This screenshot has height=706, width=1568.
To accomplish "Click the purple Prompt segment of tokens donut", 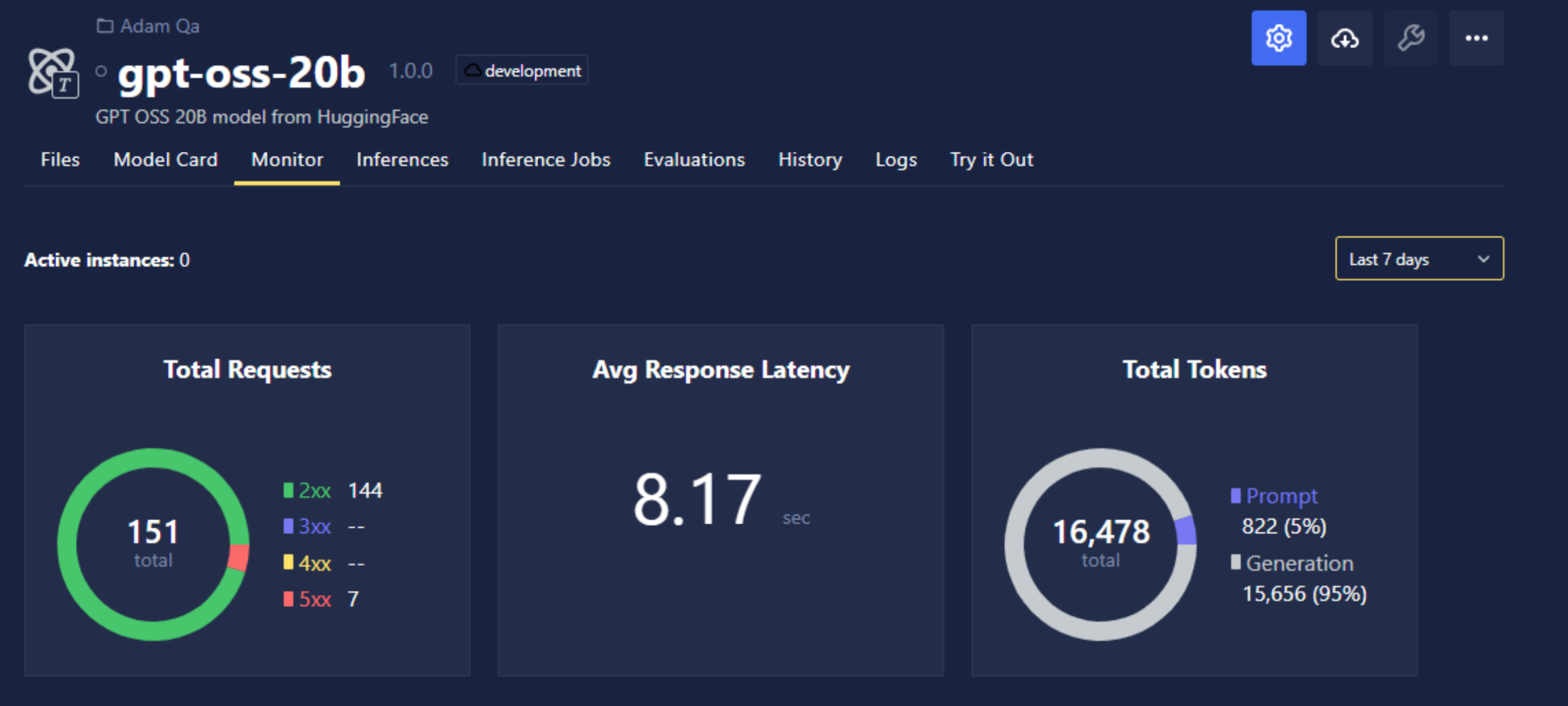I will (1185, 530).
